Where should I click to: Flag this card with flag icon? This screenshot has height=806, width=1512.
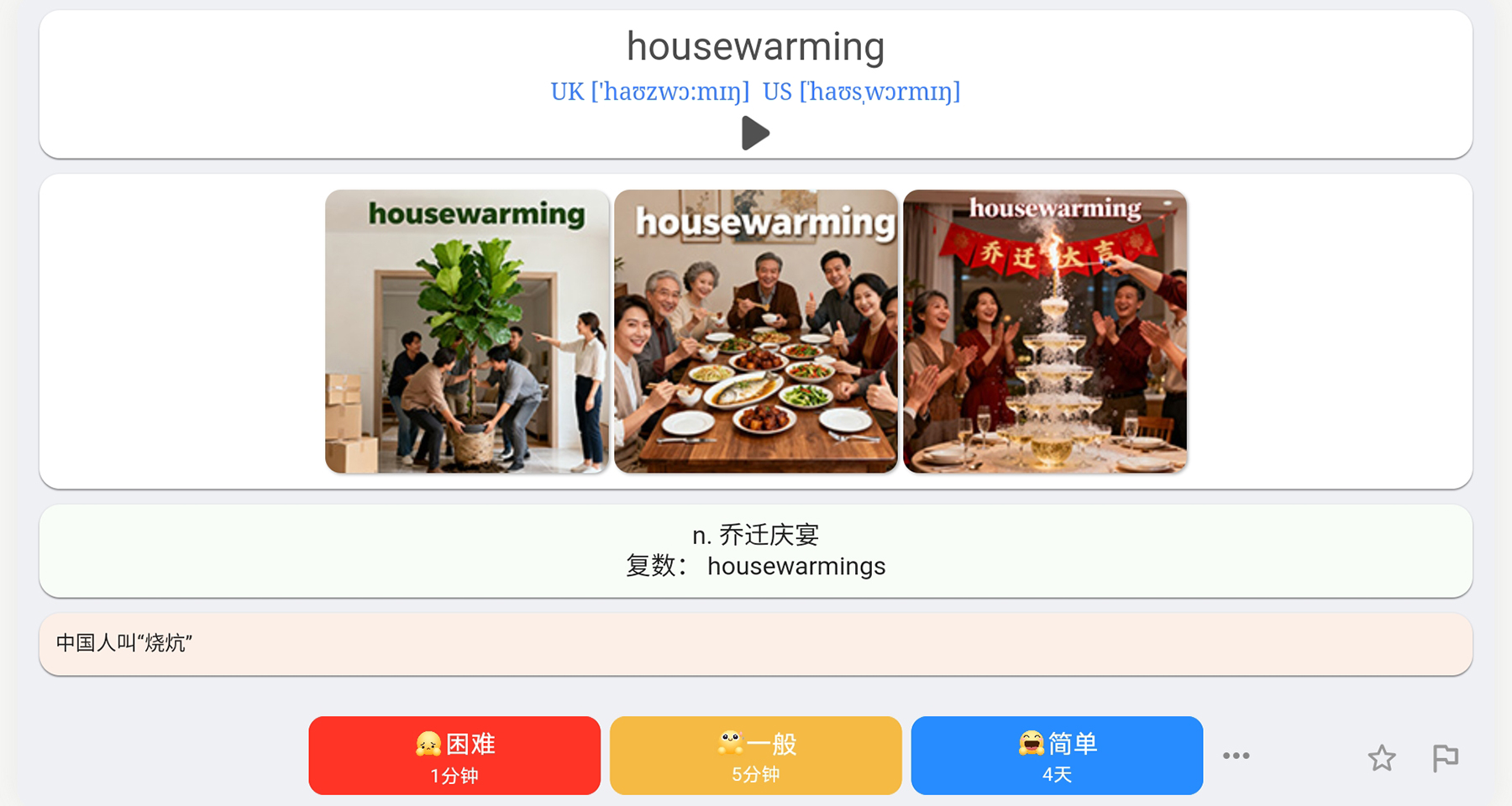click(x=1445, y=758)
